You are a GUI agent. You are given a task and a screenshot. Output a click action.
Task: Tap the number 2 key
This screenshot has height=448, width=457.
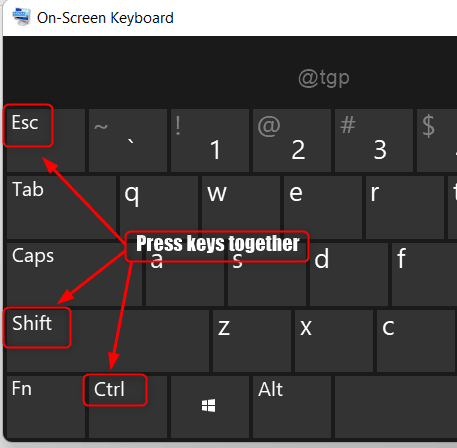pyautogui.click(x=292, y=140)
